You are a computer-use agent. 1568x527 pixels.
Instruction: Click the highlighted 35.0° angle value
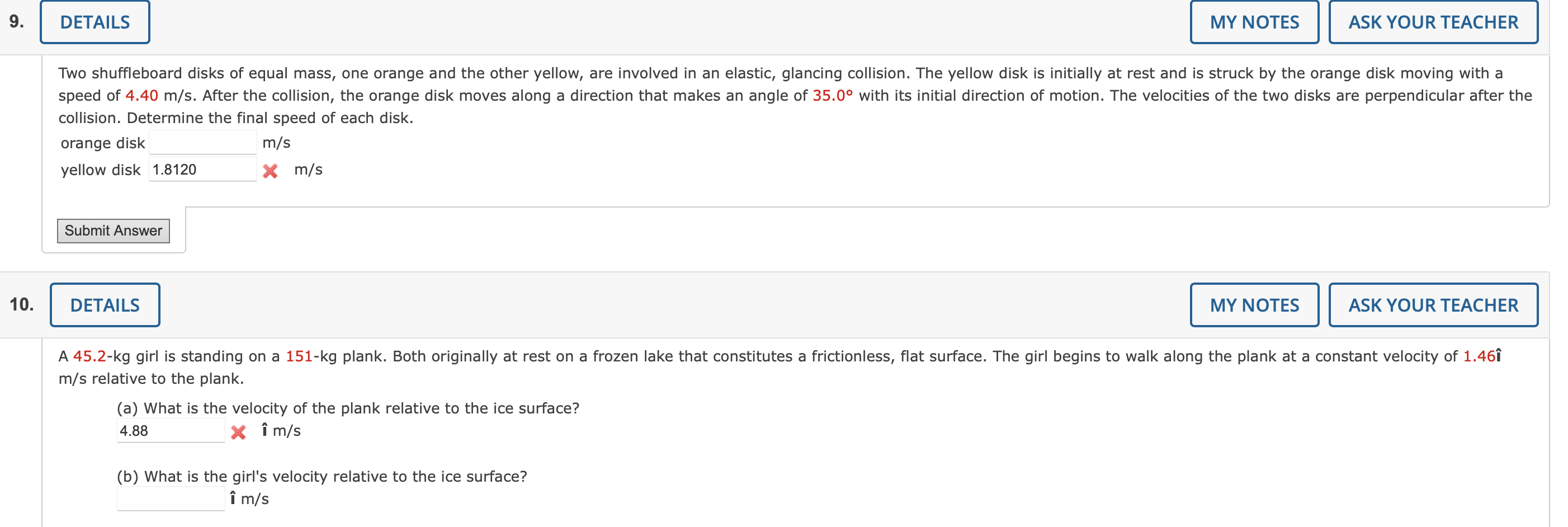tap(832, 95)
